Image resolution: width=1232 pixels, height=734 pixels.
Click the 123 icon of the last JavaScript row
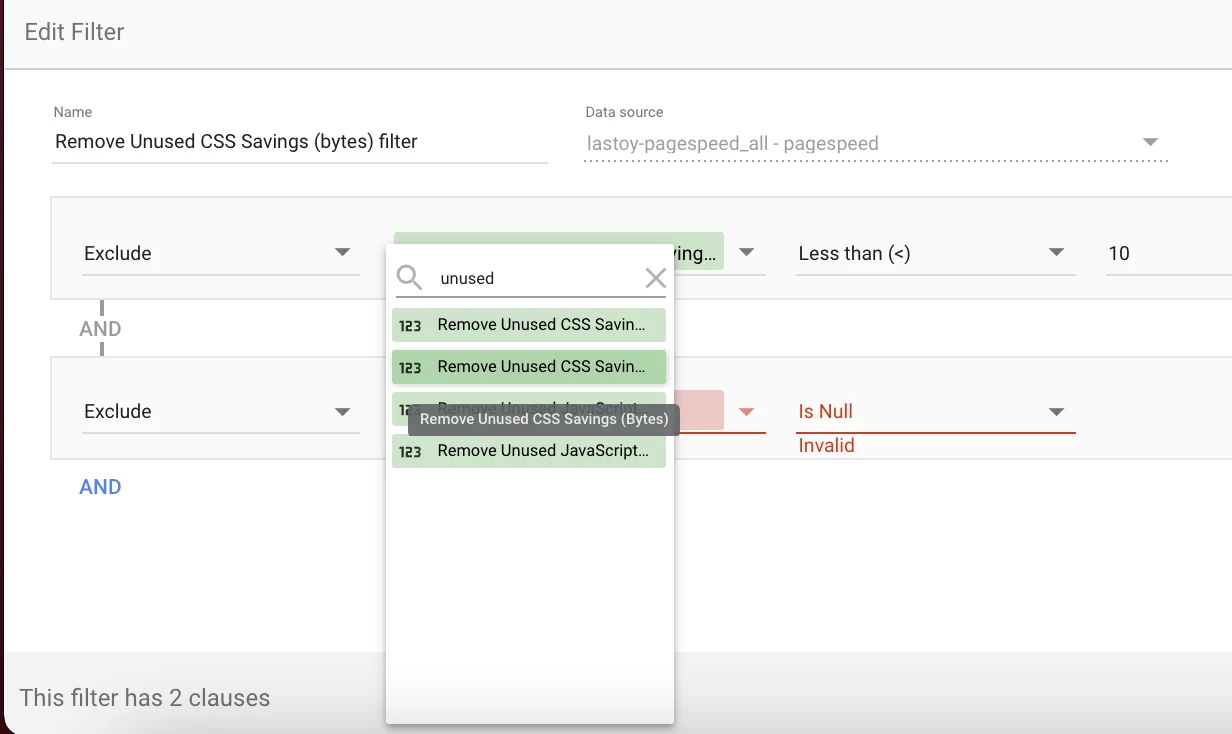(x=410, y=451)
